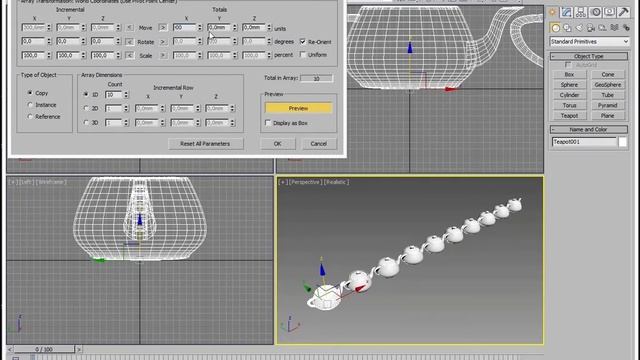
Task: Enable Display as Box checkbox
Action: tap(268, 123)
